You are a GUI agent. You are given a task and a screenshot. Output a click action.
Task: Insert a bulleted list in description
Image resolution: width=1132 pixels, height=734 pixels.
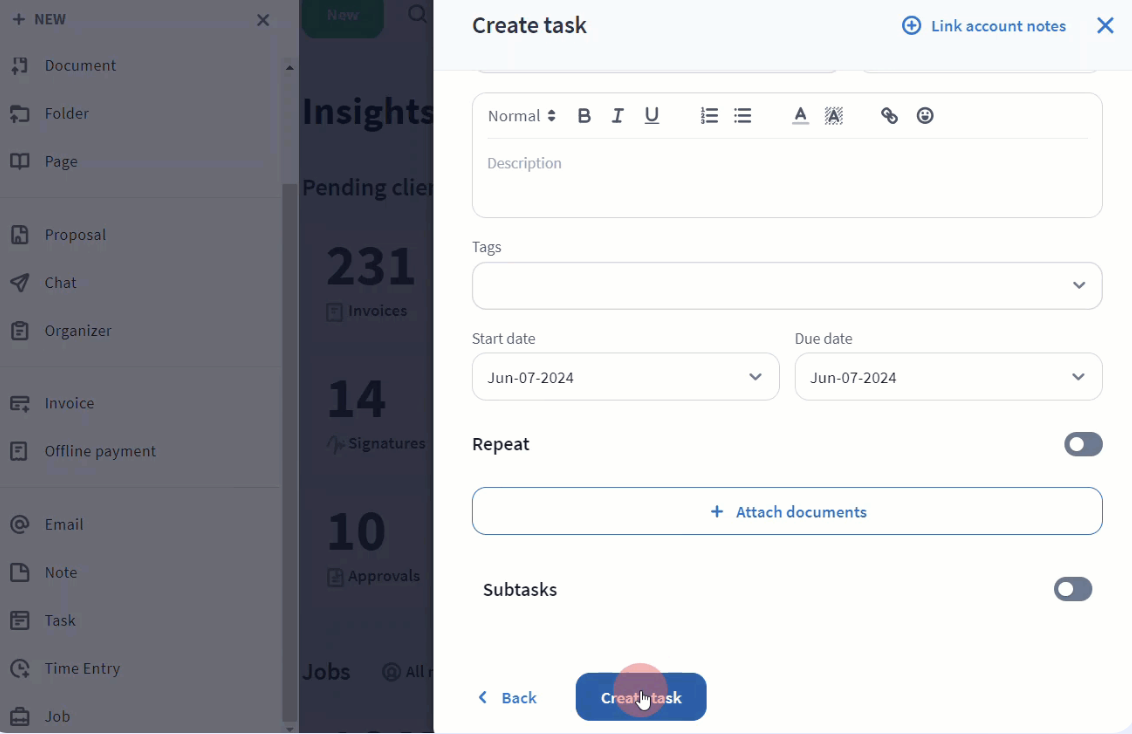742,115
